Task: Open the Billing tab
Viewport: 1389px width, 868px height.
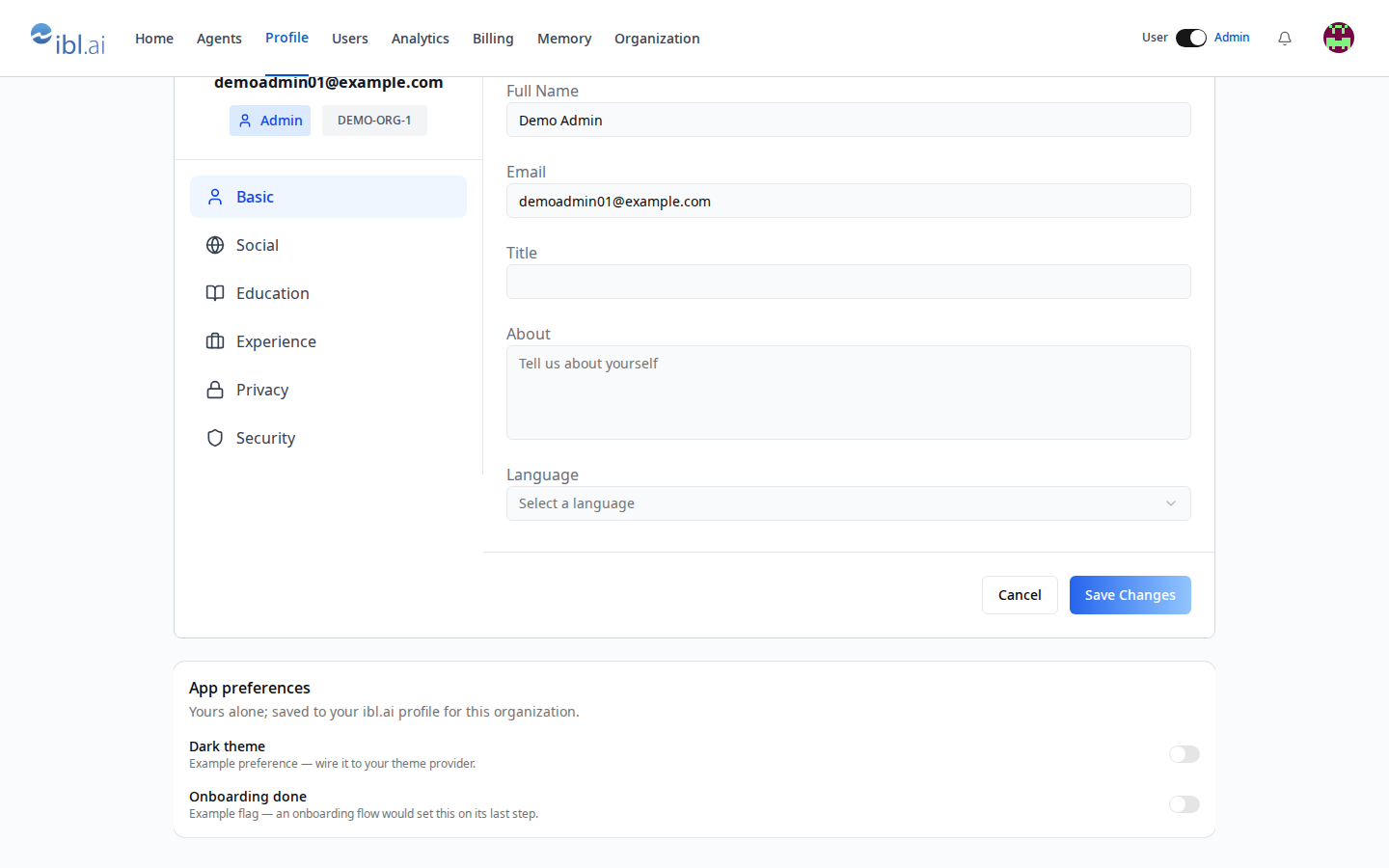Action: (493, 39)
